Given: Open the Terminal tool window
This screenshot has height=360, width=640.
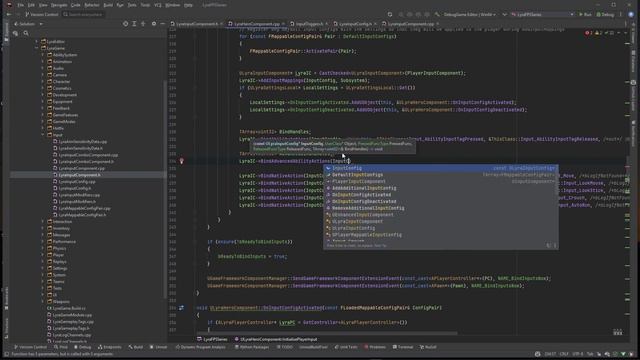Looking at the screenshot, I should [x=403, y=347].
